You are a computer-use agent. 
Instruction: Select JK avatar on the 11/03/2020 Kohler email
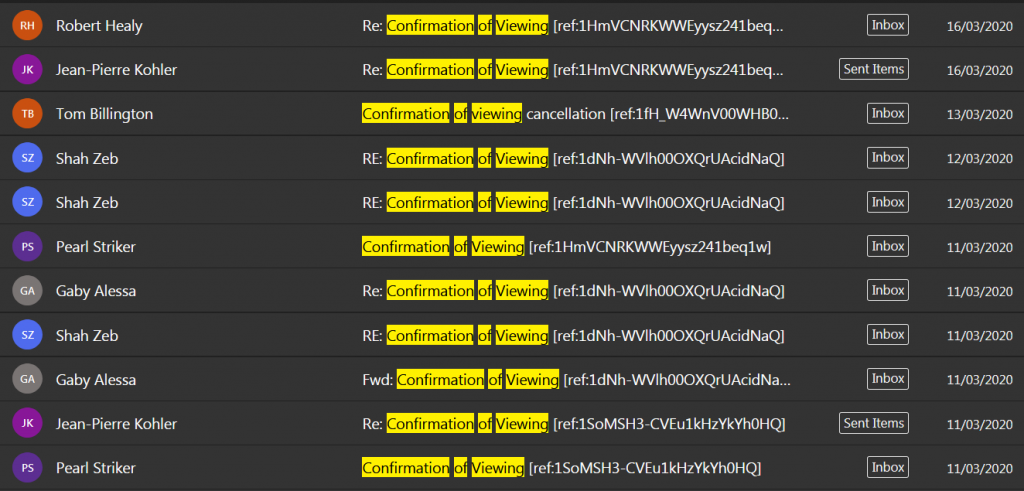(27, 424)
